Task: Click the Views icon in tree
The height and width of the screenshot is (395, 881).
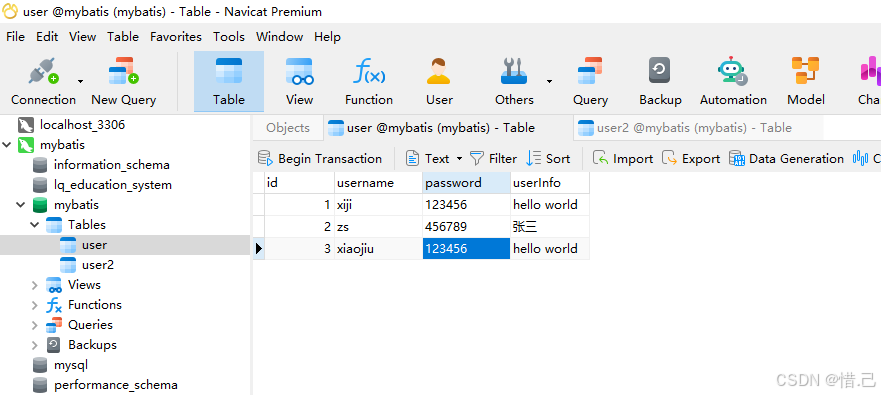Action: [x=54, y=285]
